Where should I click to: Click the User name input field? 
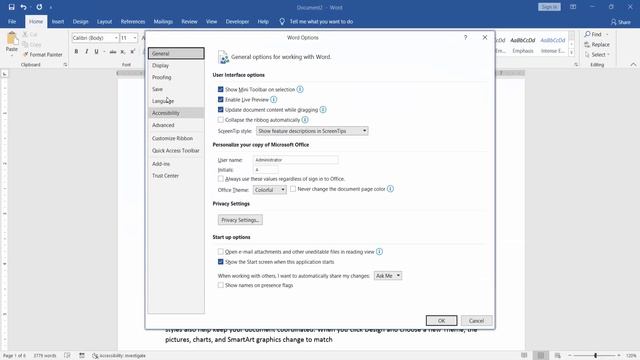pyautogui.click(x=296, y=160)
